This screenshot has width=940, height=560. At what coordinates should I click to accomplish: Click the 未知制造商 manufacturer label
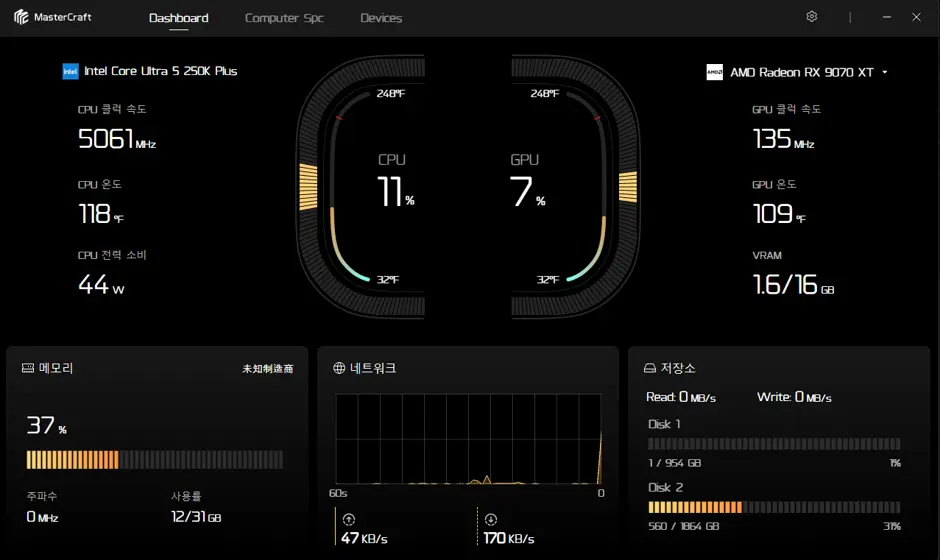click(268, 369)
